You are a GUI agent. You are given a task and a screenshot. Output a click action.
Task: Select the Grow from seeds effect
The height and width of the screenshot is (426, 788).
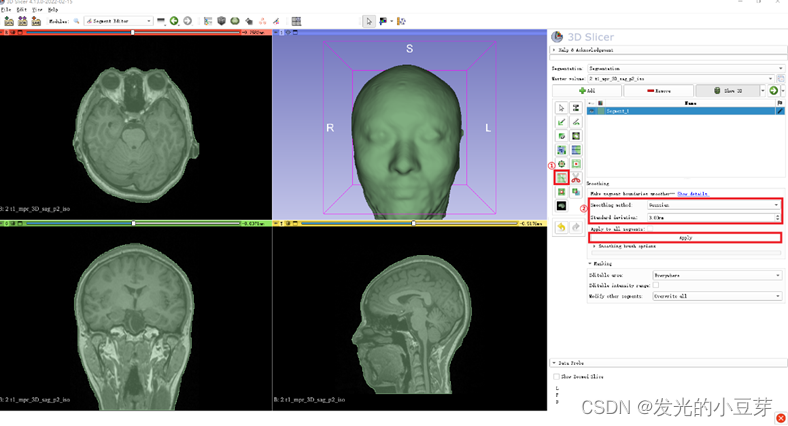click(561, 150)
